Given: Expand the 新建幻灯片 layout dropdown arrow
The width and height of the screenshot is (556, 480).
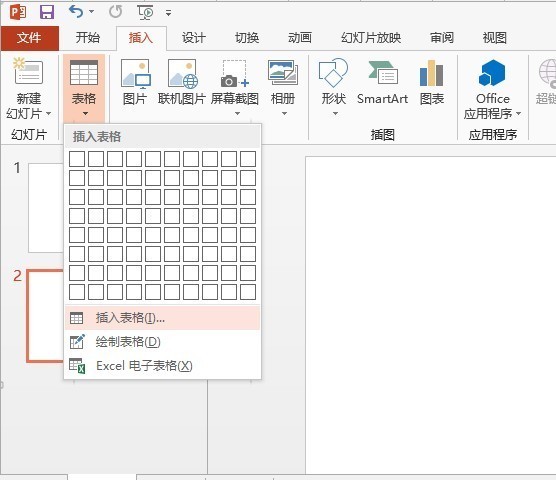Looking at the screenshot, I should click(49, 114).
